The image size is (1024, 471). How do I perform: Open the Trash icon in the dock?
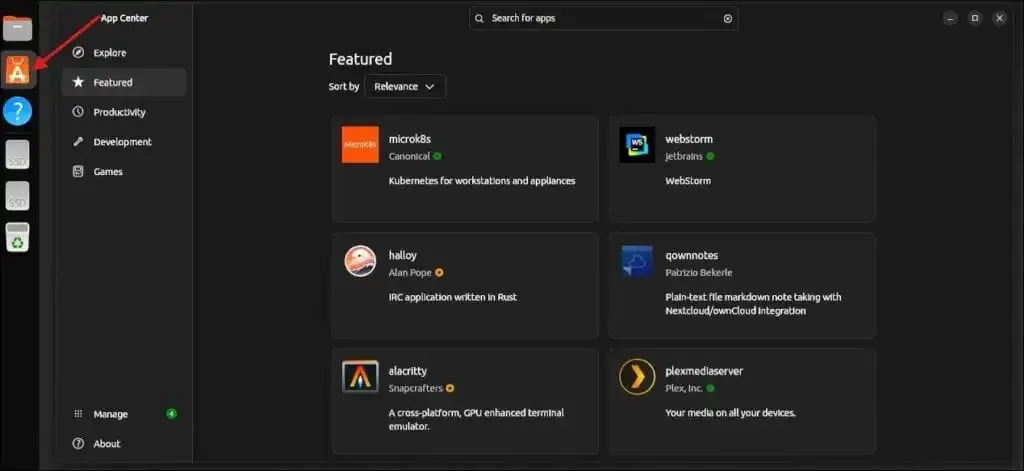[x=18, y=238]
